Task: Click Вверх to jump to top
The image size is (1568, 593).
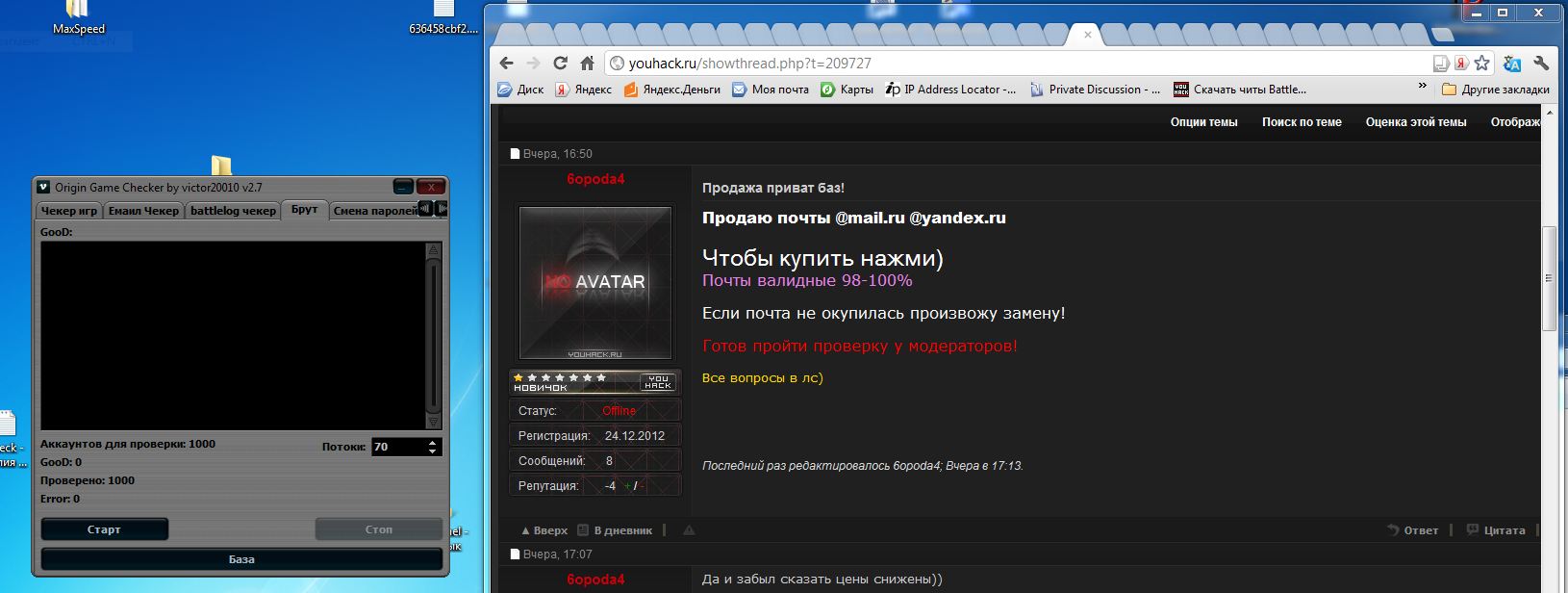Action: [544, 530]
